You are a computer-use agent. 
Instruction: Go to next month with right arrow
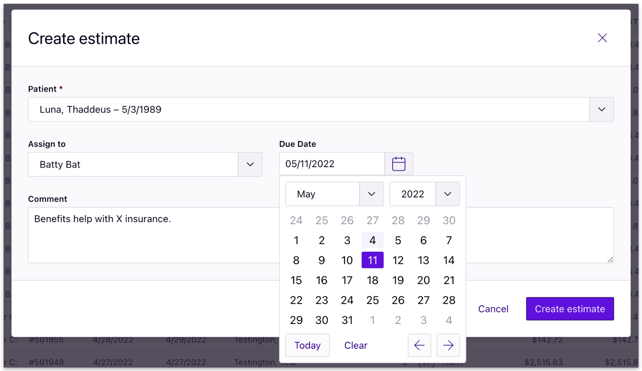click(x=448, y=345)
